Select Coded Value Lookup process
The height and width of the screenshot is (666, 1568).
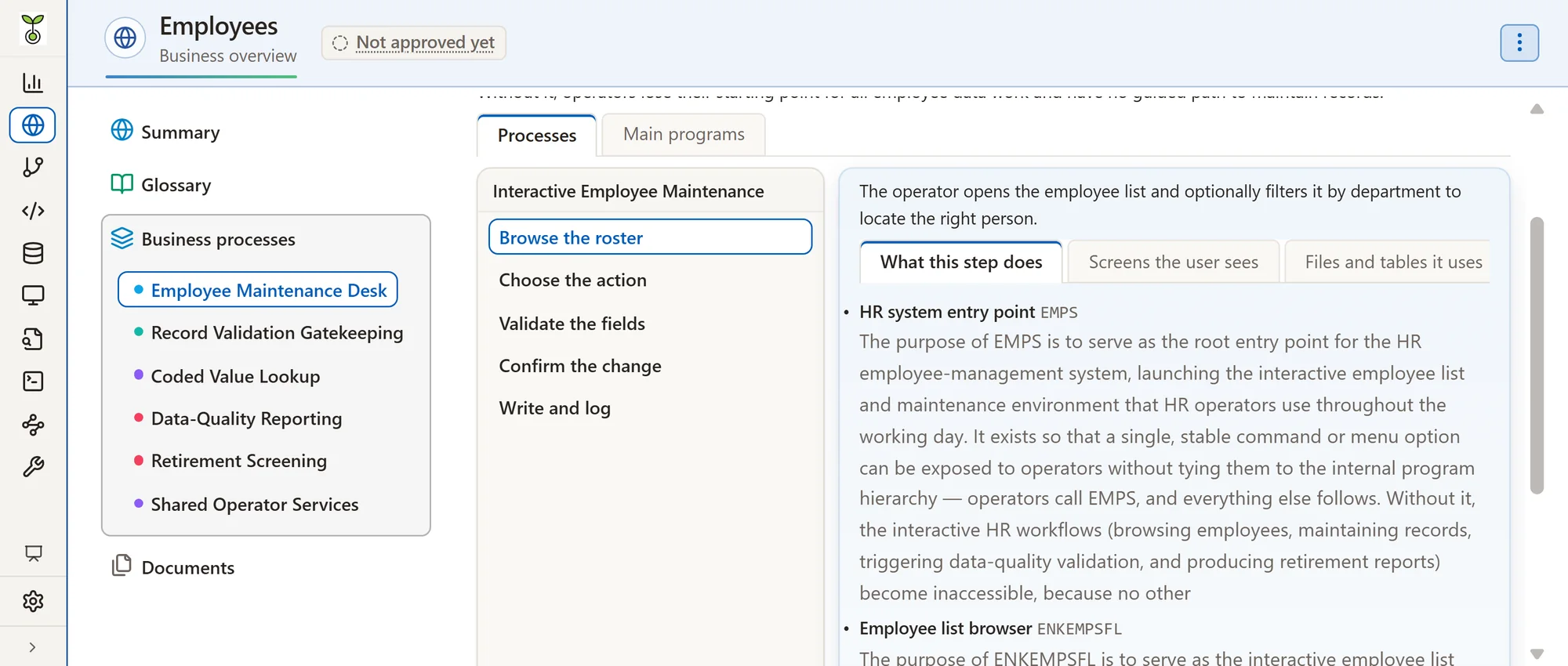coord(227,376)
